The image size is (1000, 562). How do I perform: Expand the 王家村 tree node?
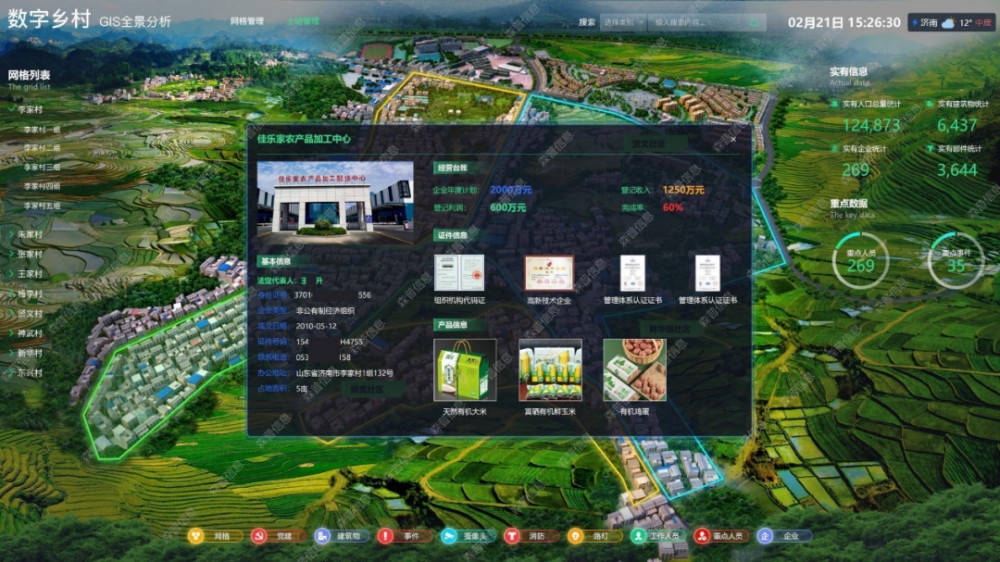11,274
